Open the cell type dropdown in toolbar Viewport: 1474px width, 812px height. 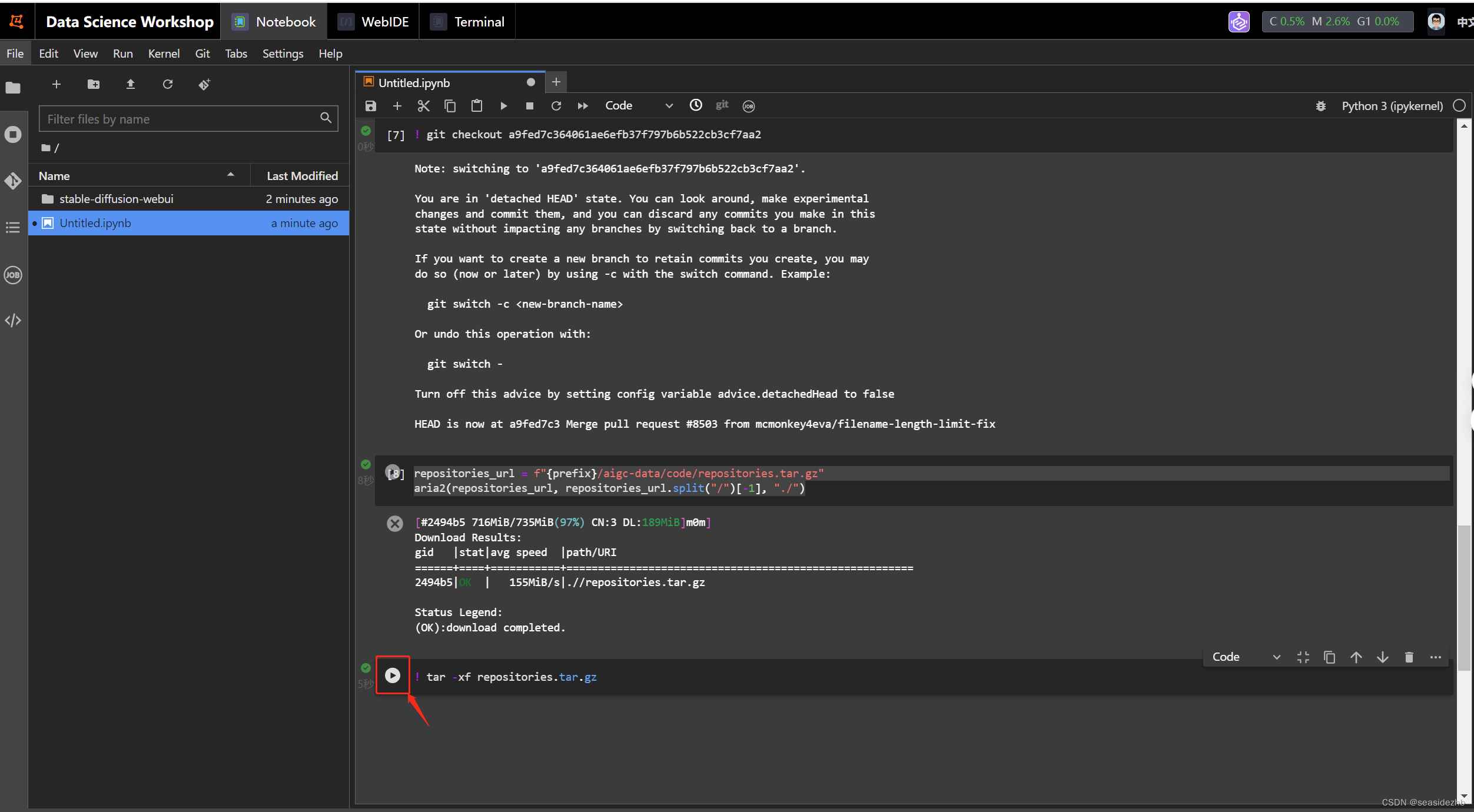tap(639, 106)
